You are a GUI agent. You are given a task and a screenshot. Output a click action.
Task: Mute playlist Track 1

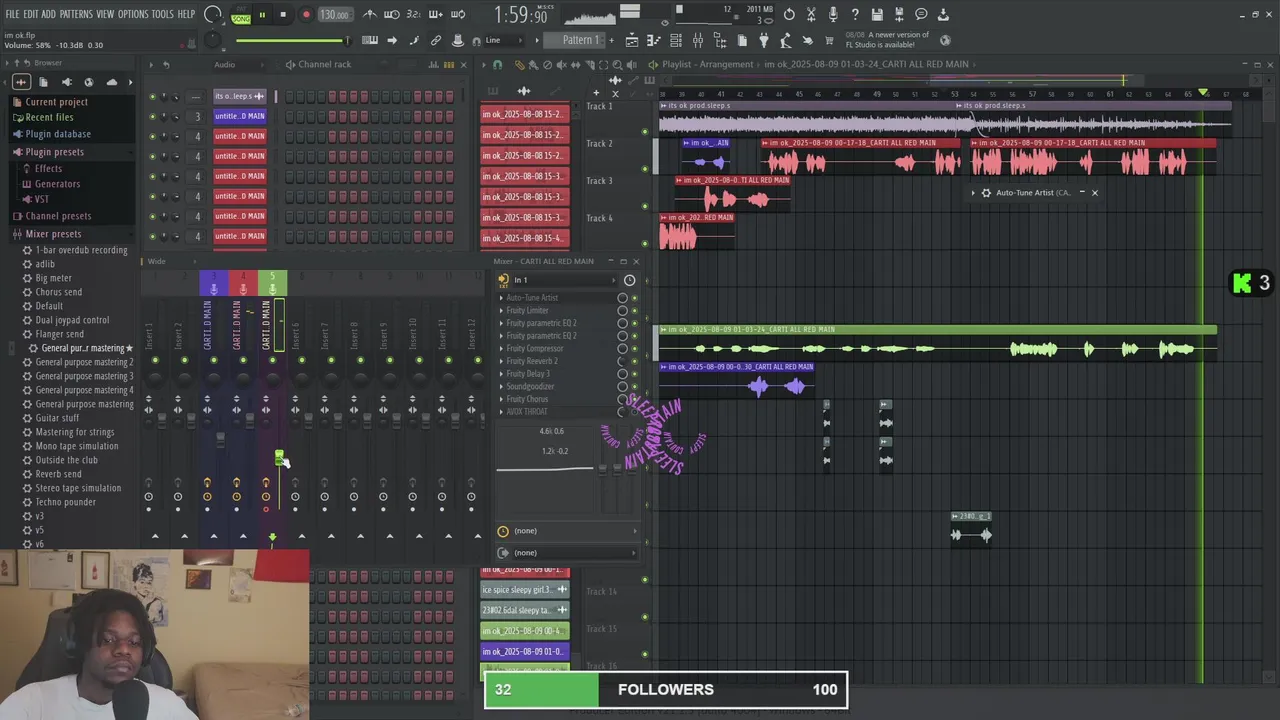pyautogui.click(x=645, y=131)
